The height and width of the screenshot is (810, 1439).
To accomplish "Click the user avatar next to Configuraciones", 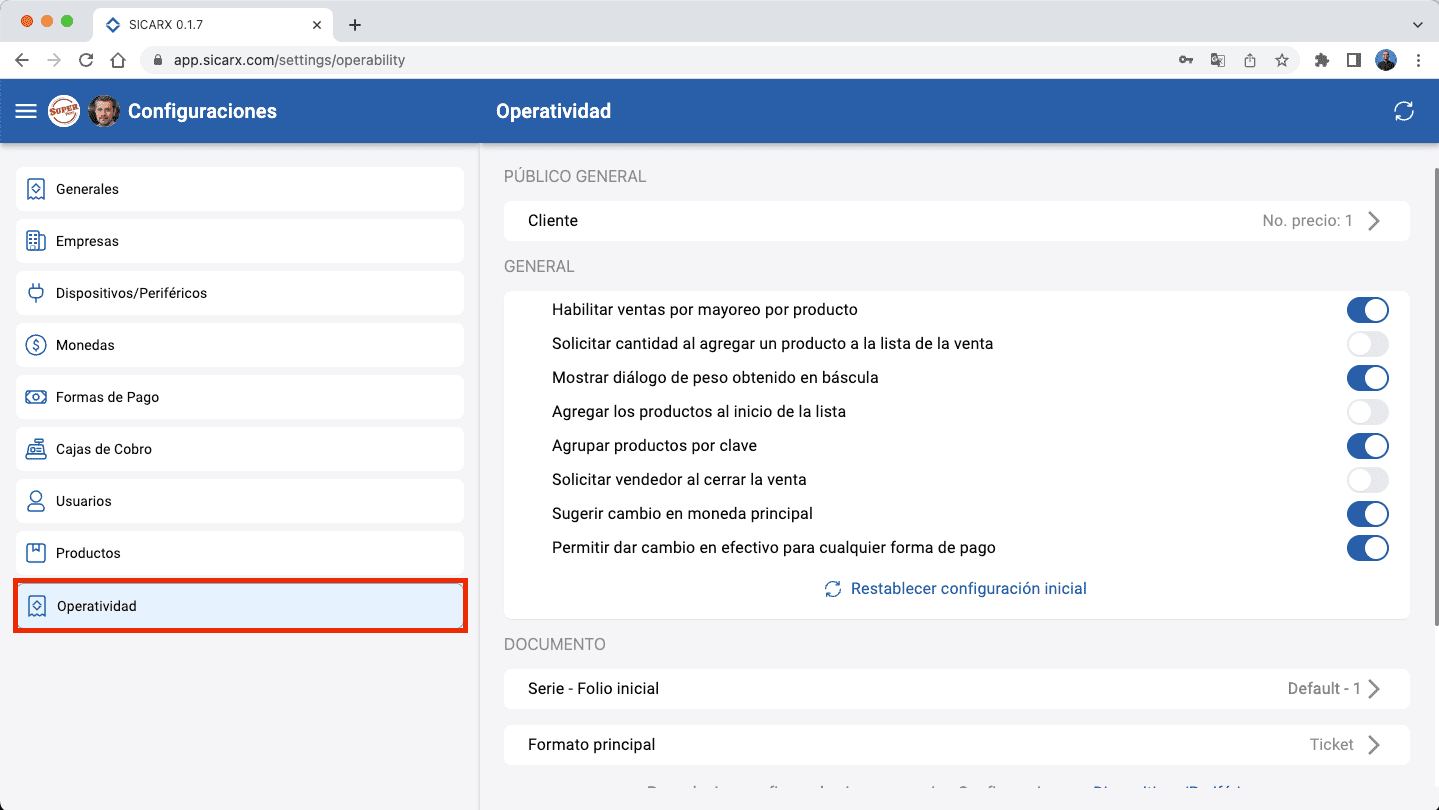I will [104, 111].
